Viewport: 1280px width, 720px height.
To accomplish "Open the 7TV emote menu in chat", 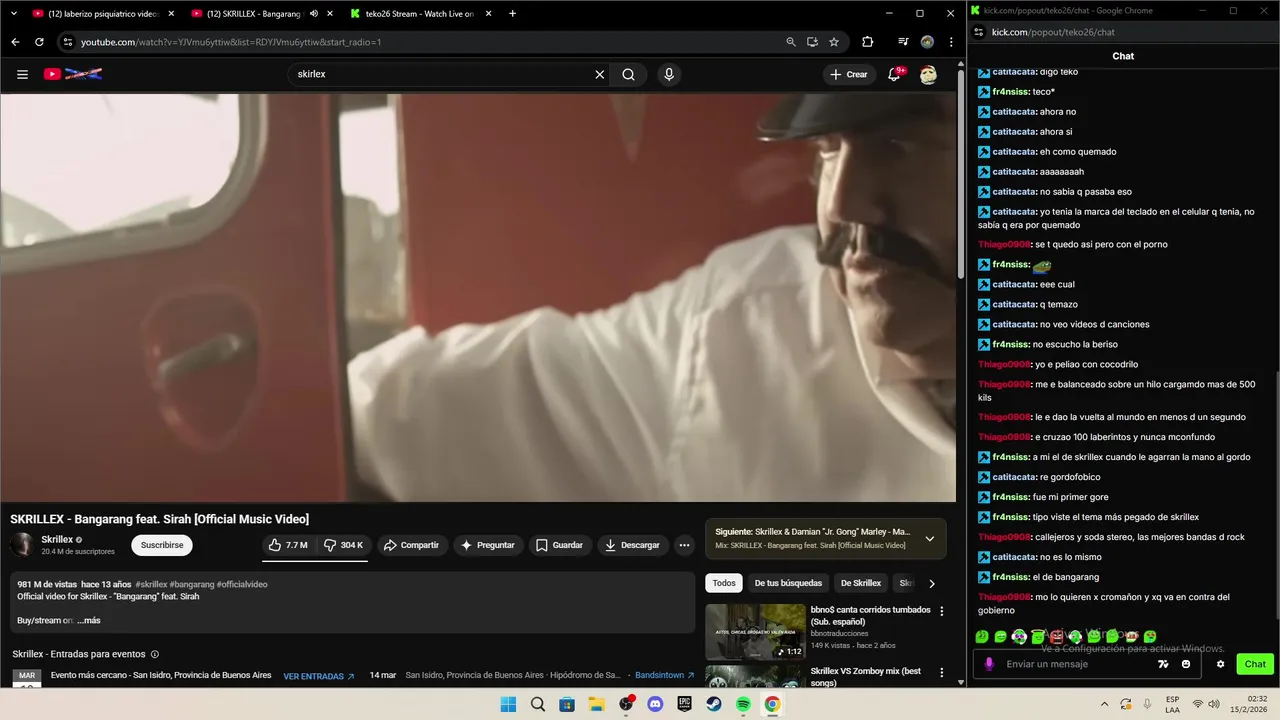I will pyautogui.click(x=1163, y=664).
